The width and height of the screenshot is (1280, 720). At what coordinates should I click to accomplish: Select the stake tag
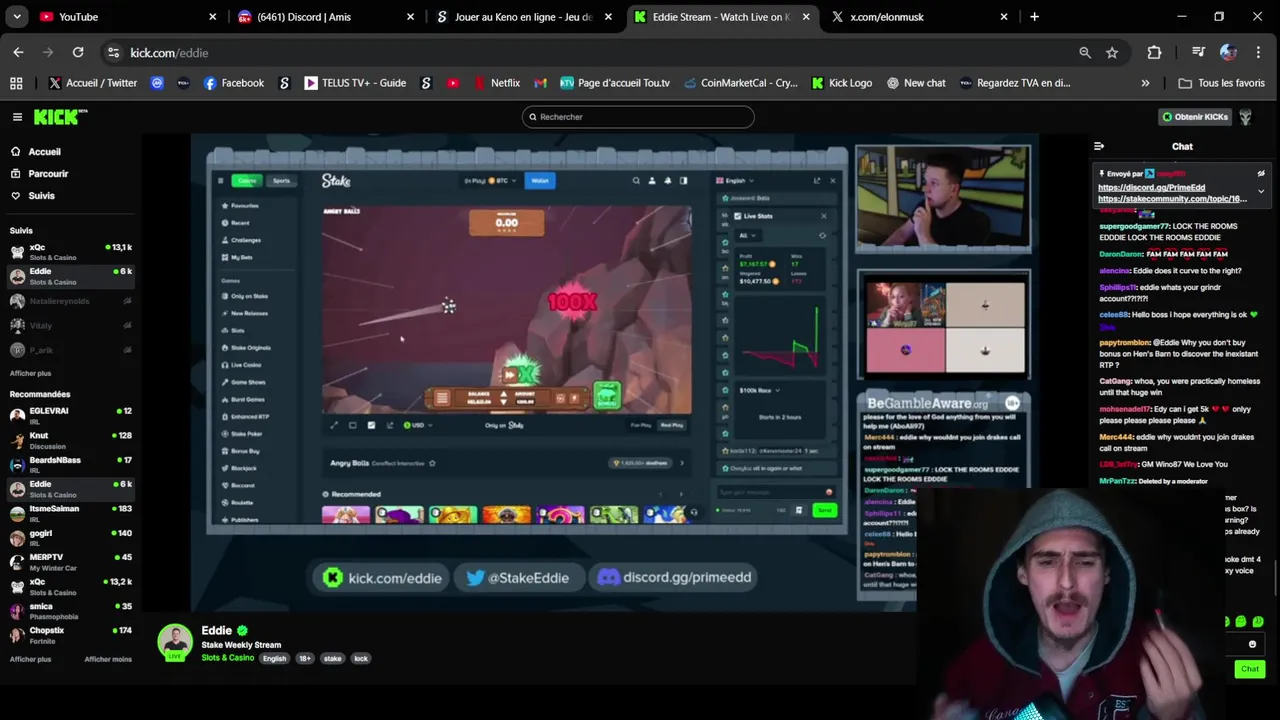coord(333,659)
